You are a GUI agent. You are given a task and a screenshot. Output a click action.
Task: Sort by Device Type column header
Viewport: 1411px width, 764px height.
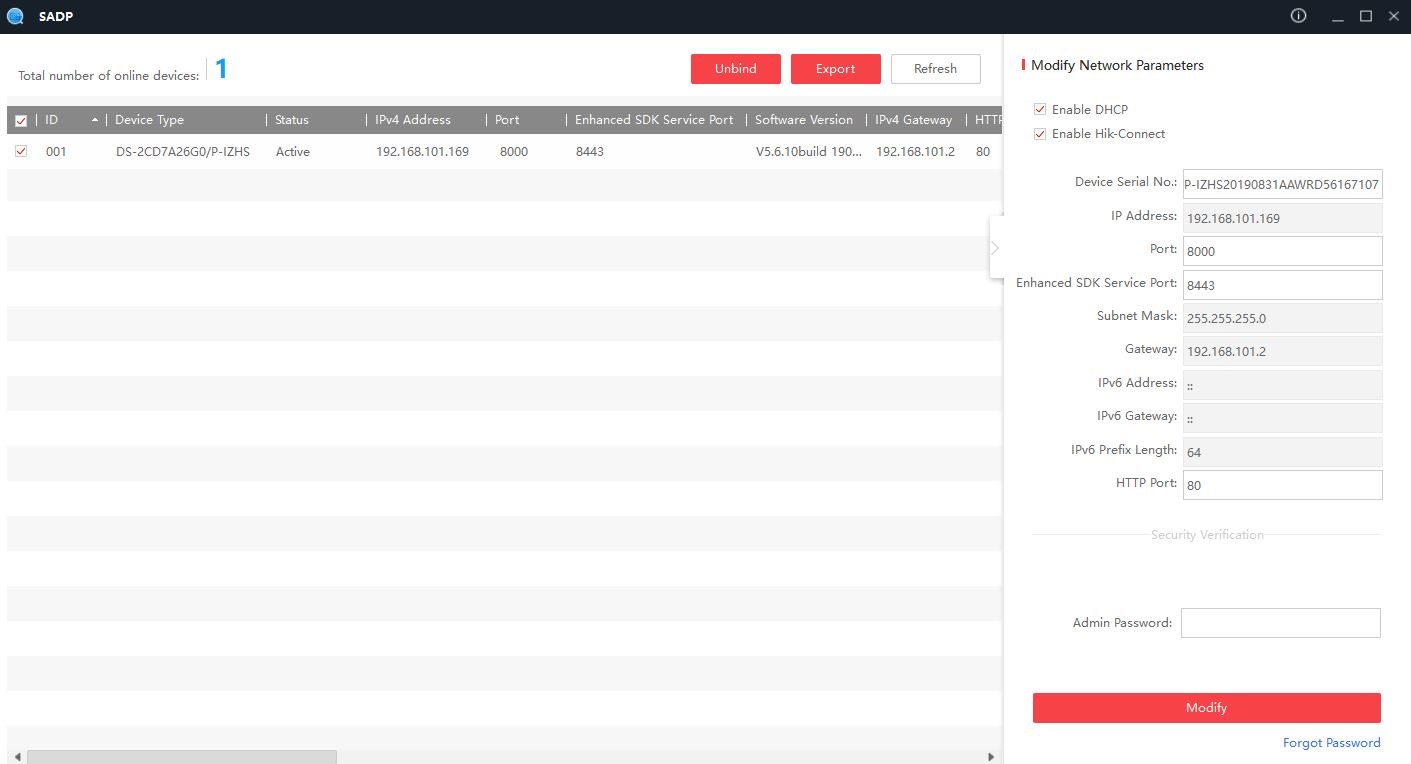[150, 120]
